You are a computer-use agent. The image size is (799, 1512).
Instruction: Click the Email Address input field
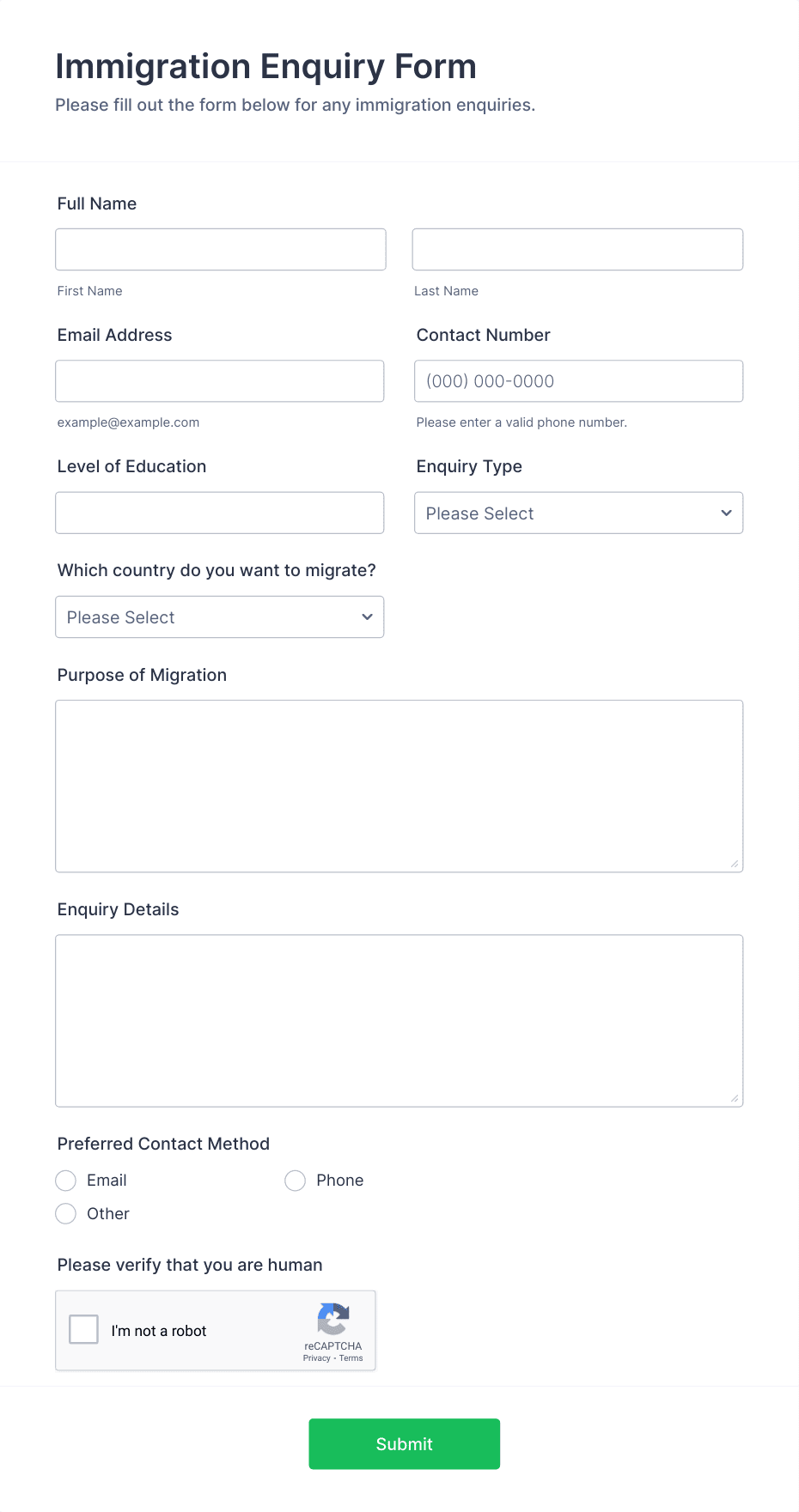click(x=219, y=380)
